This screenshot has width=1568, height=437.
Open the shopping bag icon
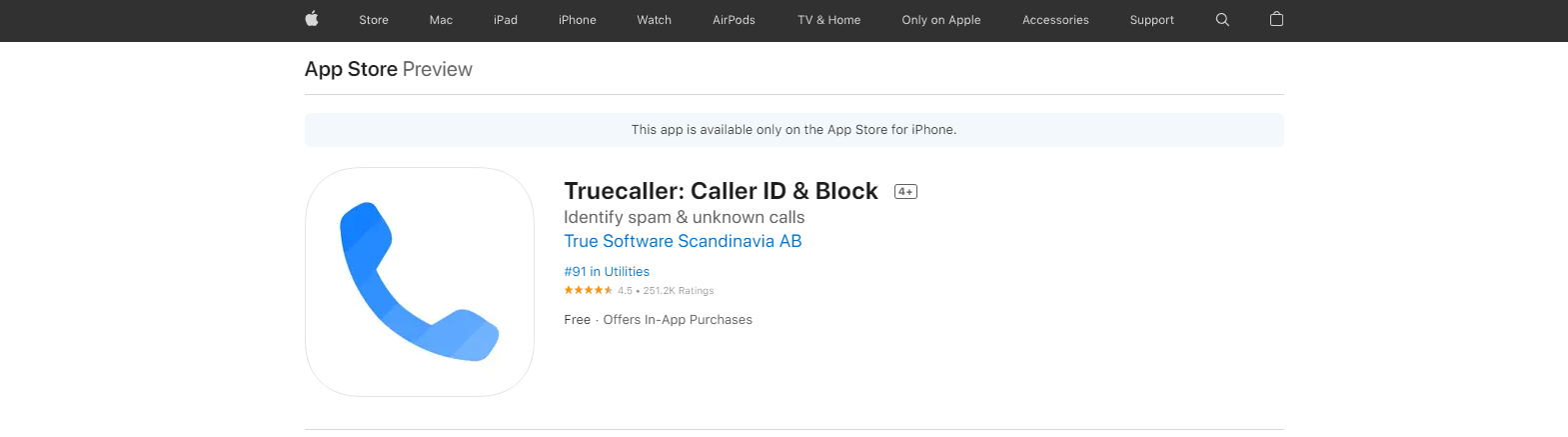point(1276,19)
